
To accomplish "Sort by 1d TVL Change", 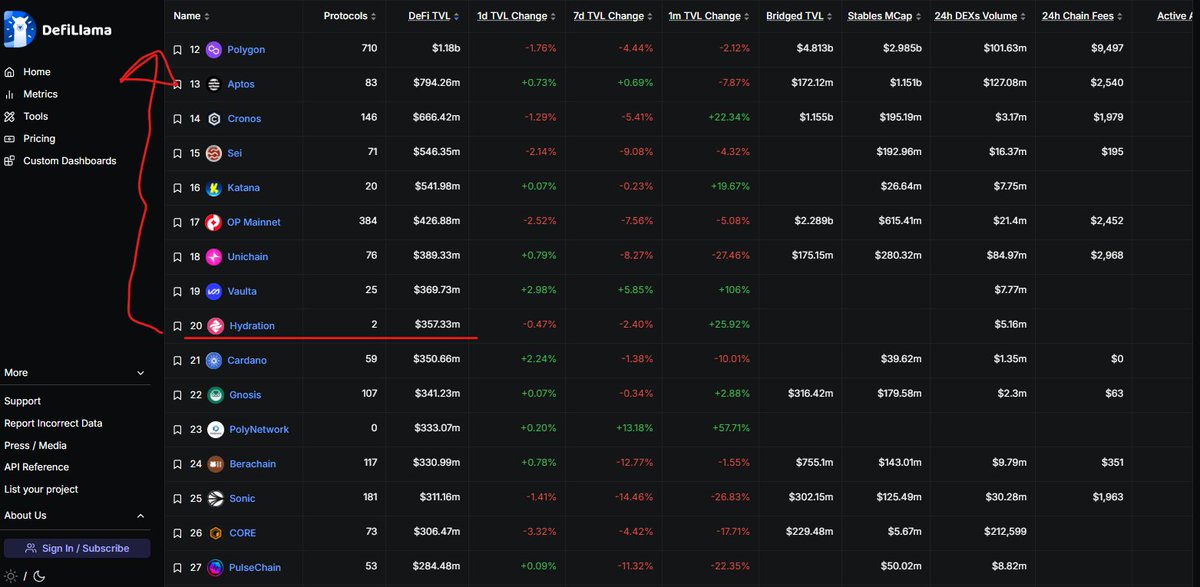I will click(x=516, y=16).
